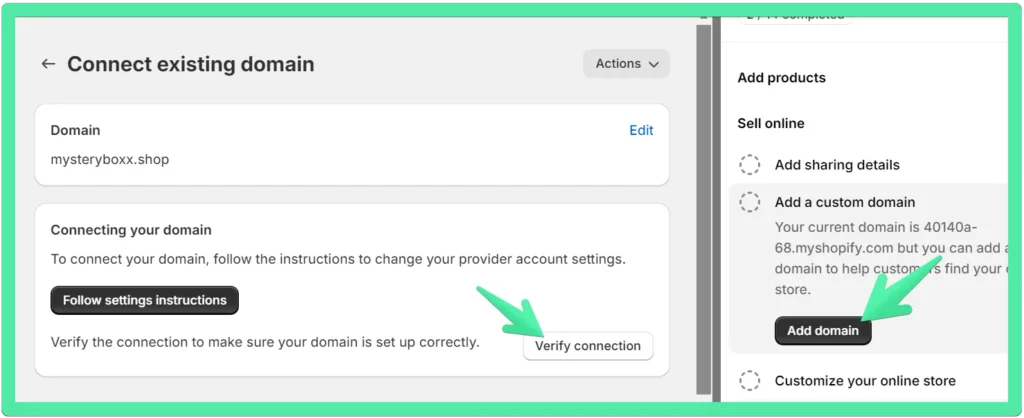The image size is (1024, 418).
Task: Click the tasks completed progress pill
Action: point(795,17)
